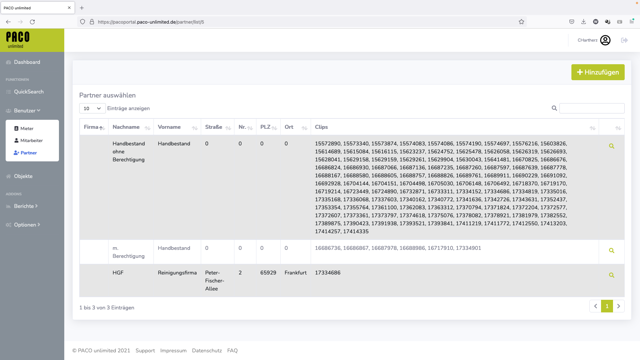
Task: Bookmark page with the star icon
Action: [521, 22]
